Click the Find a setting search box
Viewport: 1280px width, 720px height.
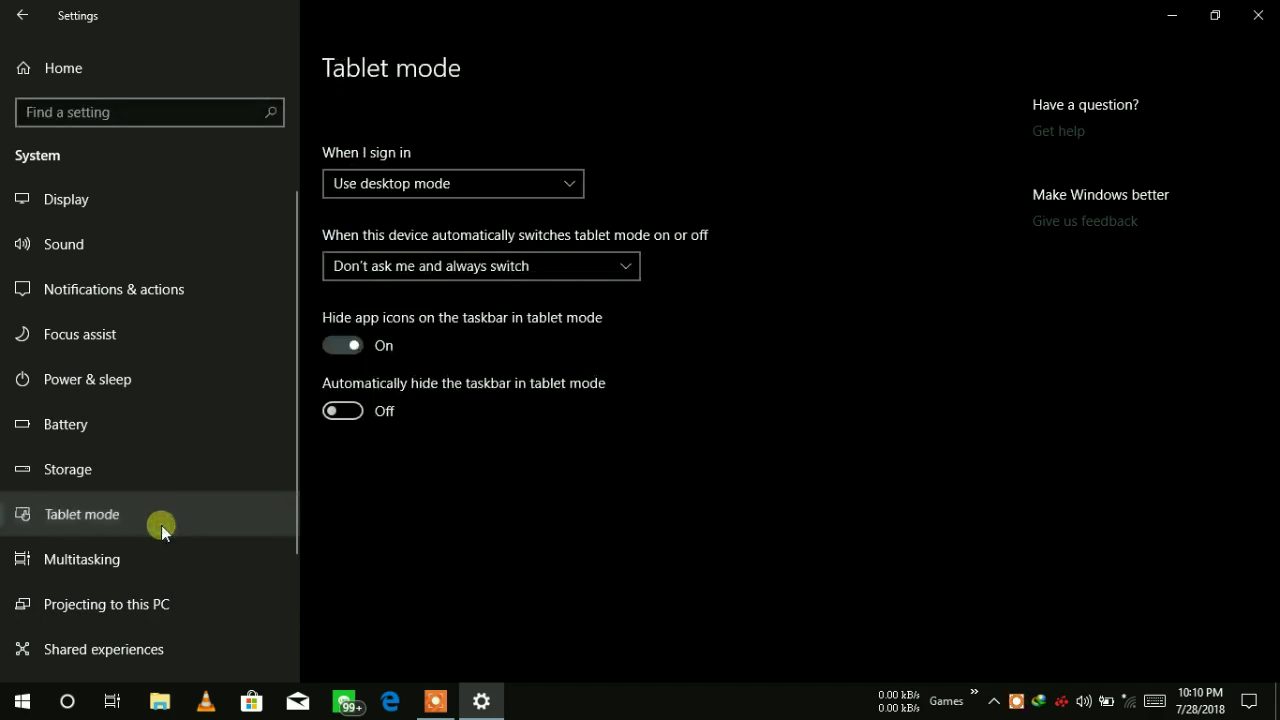(x=140, y=112)
